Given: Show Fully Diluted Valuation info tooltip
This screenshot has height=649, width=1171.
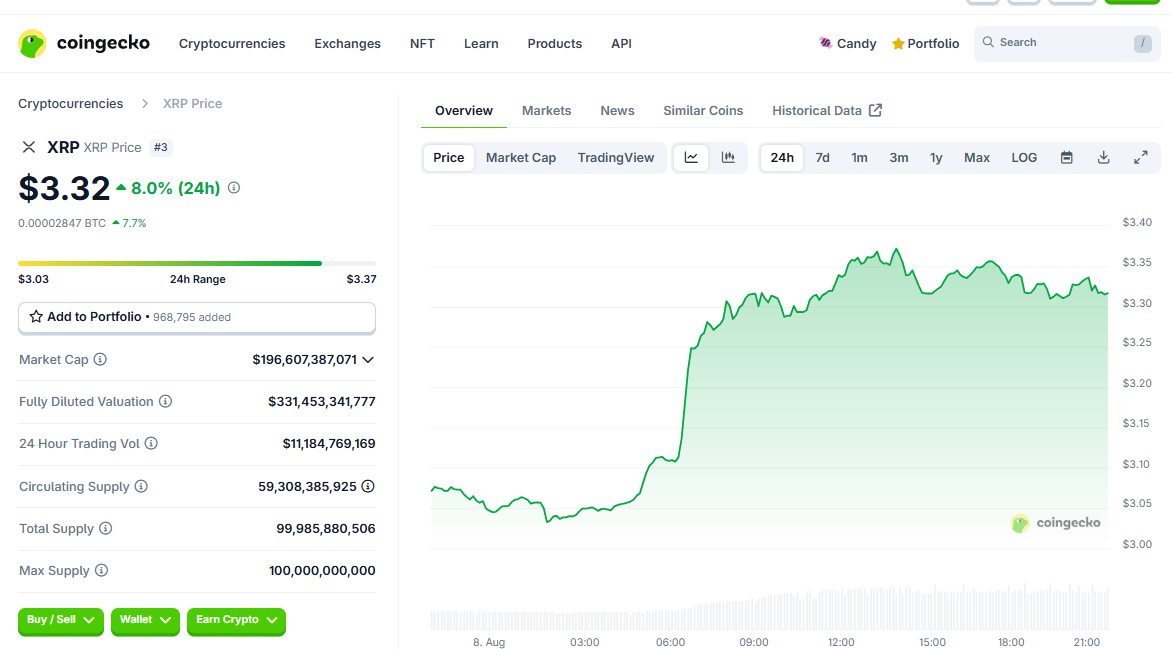Looking at the screenshot, I should [166, 401].
